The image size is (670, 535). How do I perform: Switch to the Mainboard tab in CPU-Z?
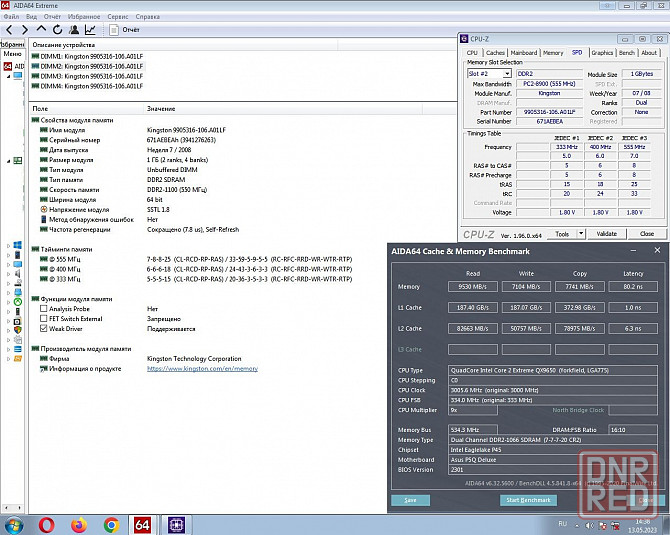[x=524, y=53]
